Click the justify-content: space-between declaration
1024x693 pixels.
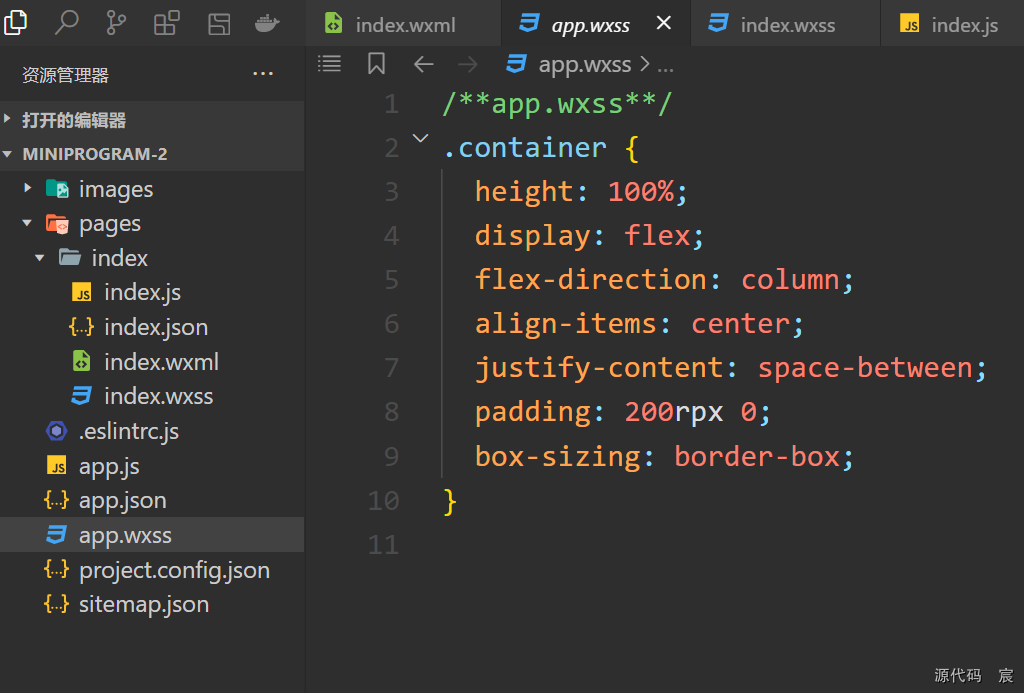pos(731,368)
